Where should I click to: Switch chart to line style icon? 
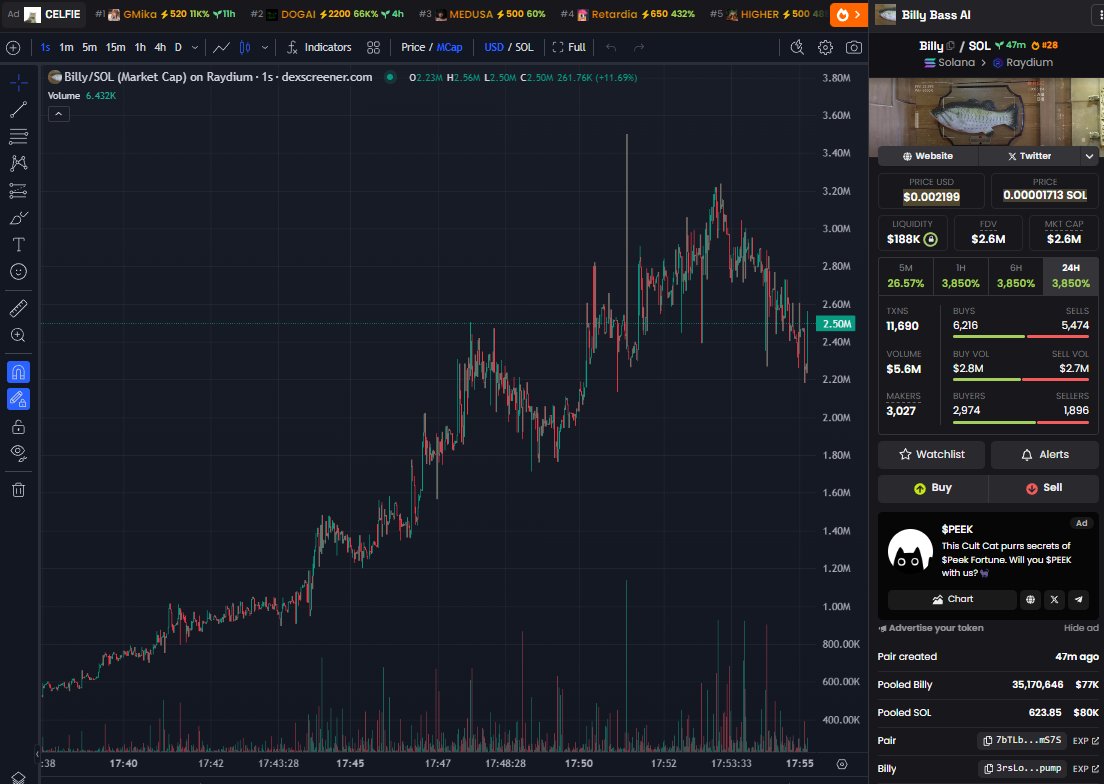pyautogui.click(x=221, y=47)
